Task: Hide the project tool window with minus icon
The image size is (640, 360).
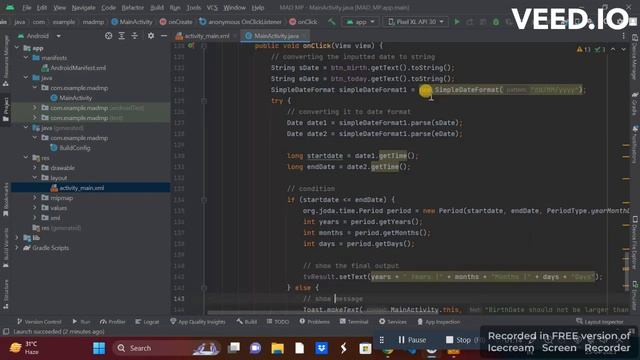Action: (164, 36)
